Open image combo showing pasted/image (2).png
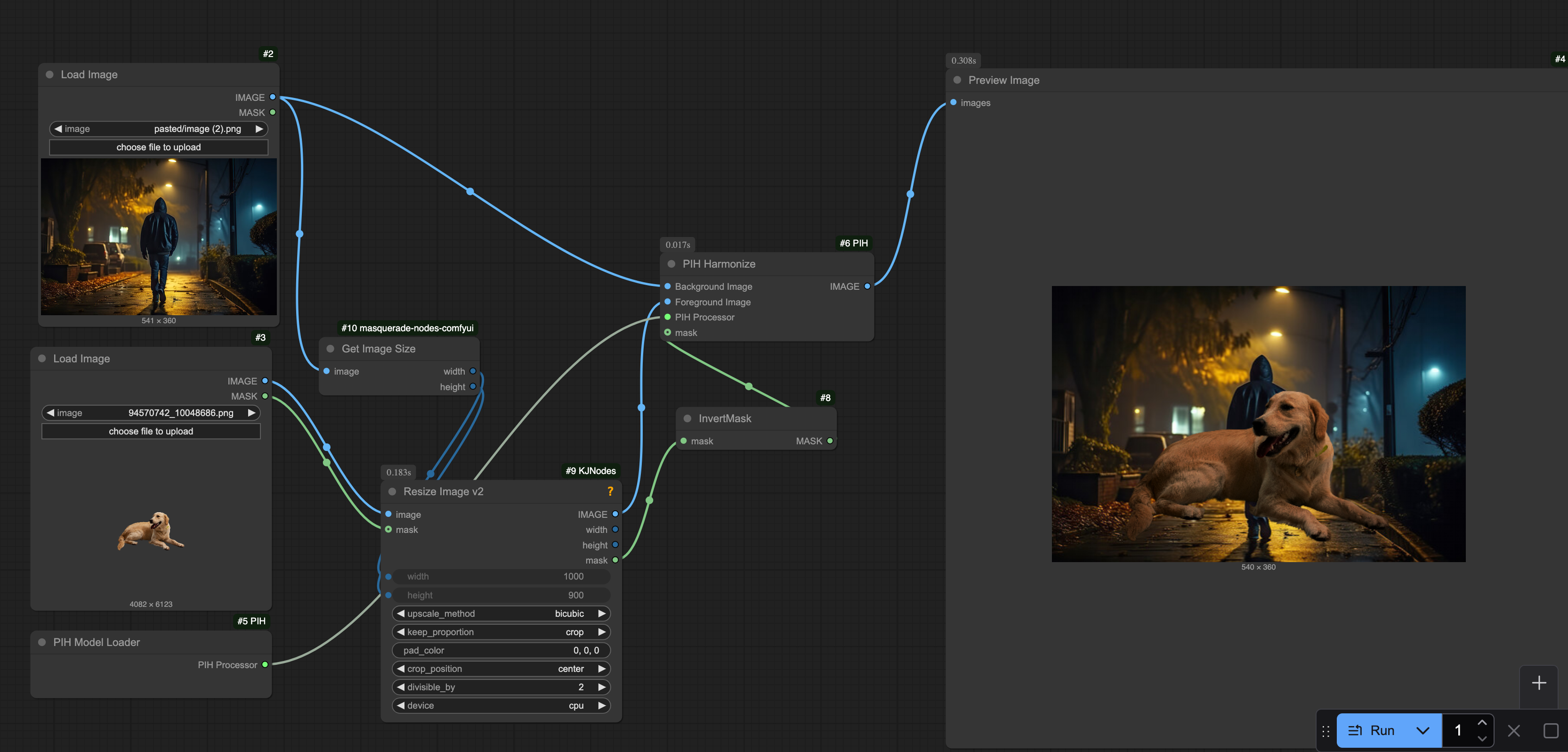The height and width of the screenshot is (752, 1568). point(158,129)
